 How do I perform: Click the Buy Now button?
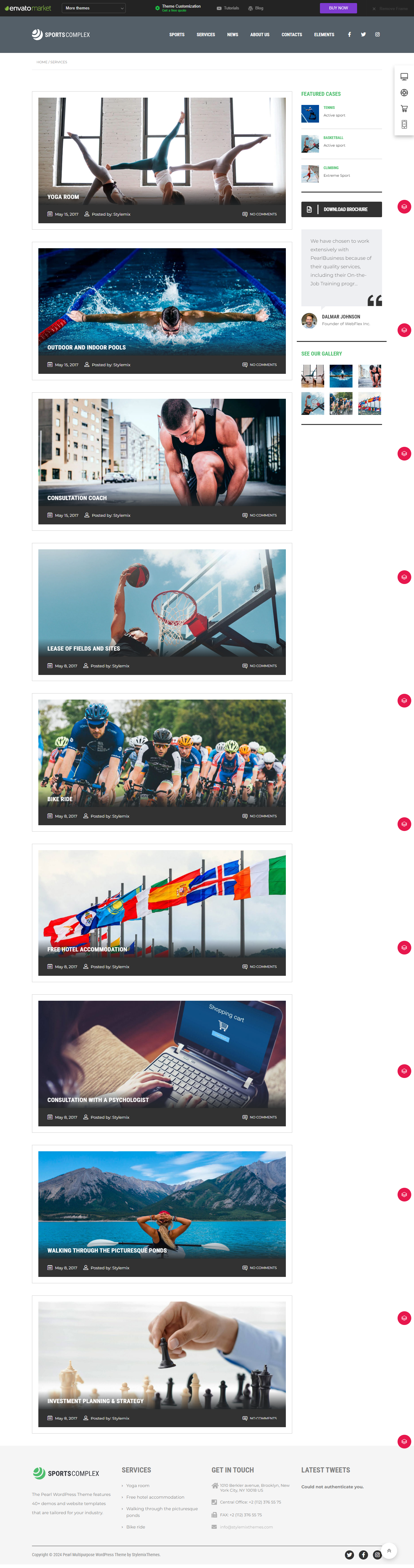click(x=339, y=8)
